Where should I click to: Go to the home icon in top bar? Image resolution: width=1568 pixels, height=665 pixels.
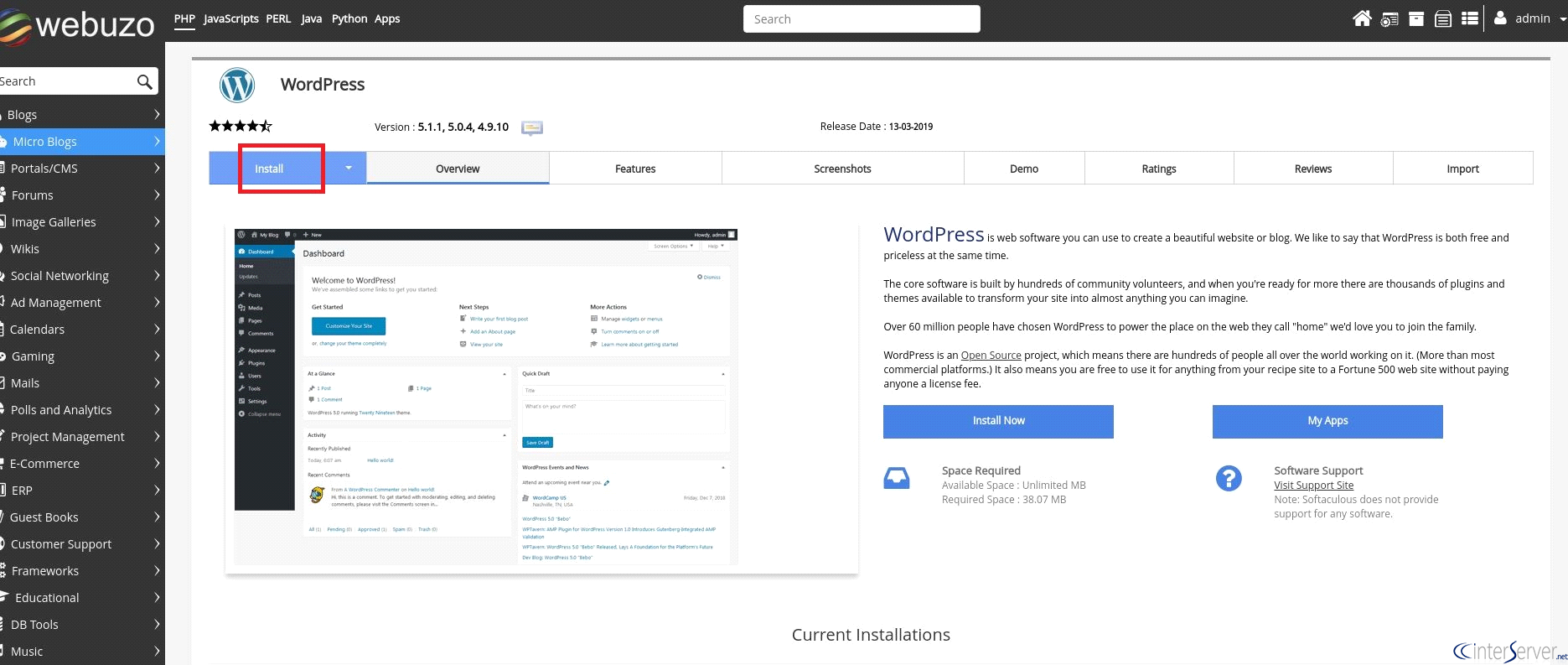pyautogui.click(x=1362, y=18)
